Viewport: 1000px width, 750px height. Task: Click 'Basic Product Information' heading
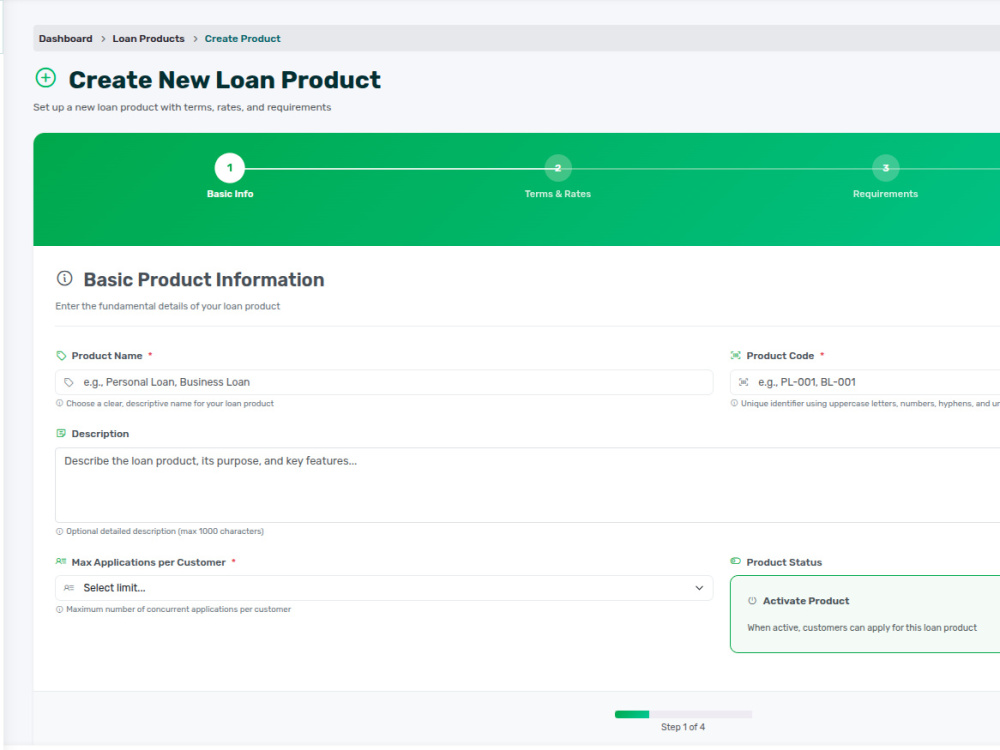(x=204, y=279)
